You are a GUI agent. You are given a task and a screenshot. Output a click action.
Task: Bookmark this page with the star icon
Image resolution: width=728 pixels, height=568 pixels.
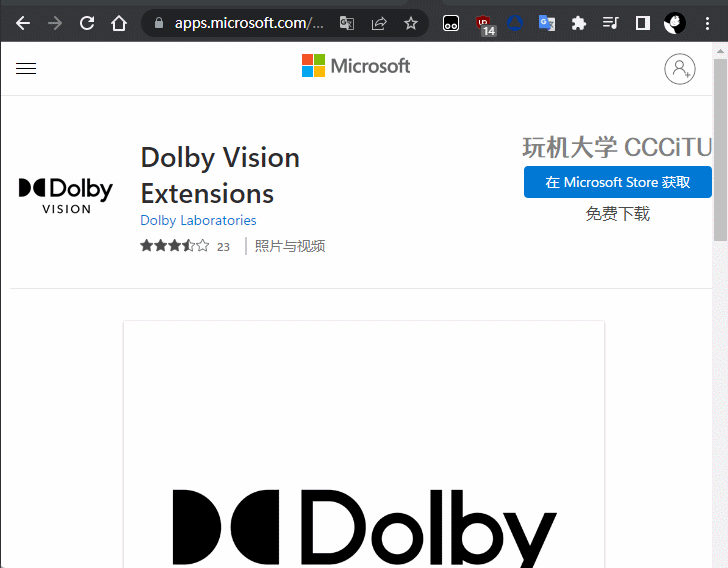(x=411, y=23)
